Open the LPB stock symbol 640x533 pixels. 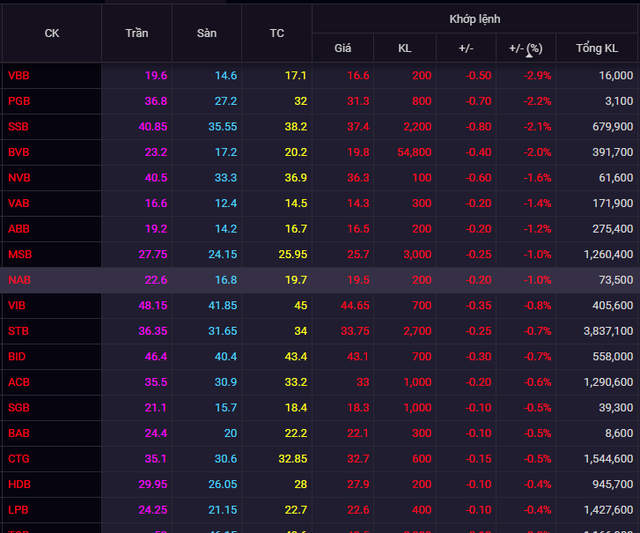(x=18, y=509)
